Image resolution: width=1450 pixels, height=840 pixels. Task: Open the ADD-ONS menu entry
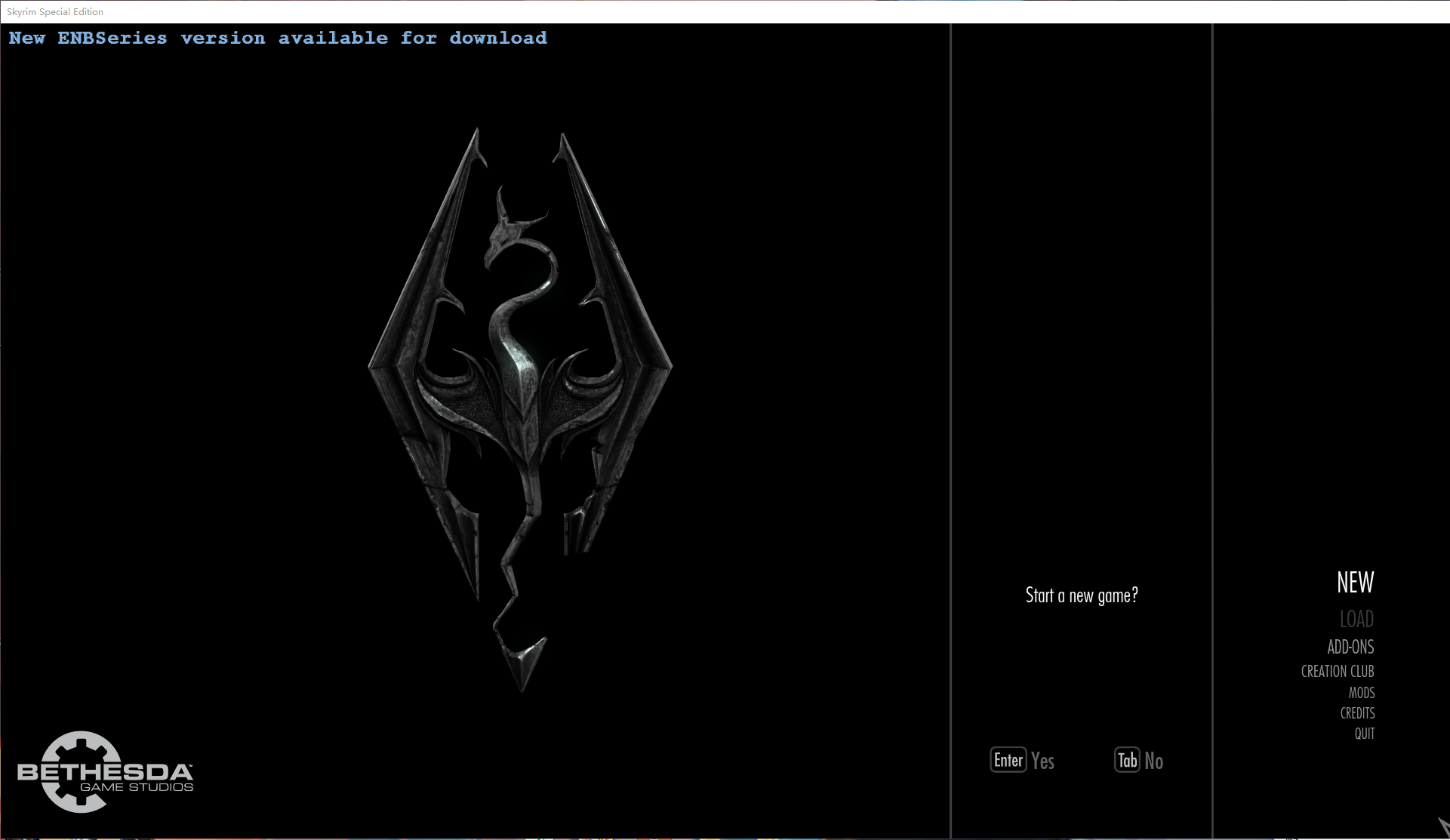[1350, 647]
